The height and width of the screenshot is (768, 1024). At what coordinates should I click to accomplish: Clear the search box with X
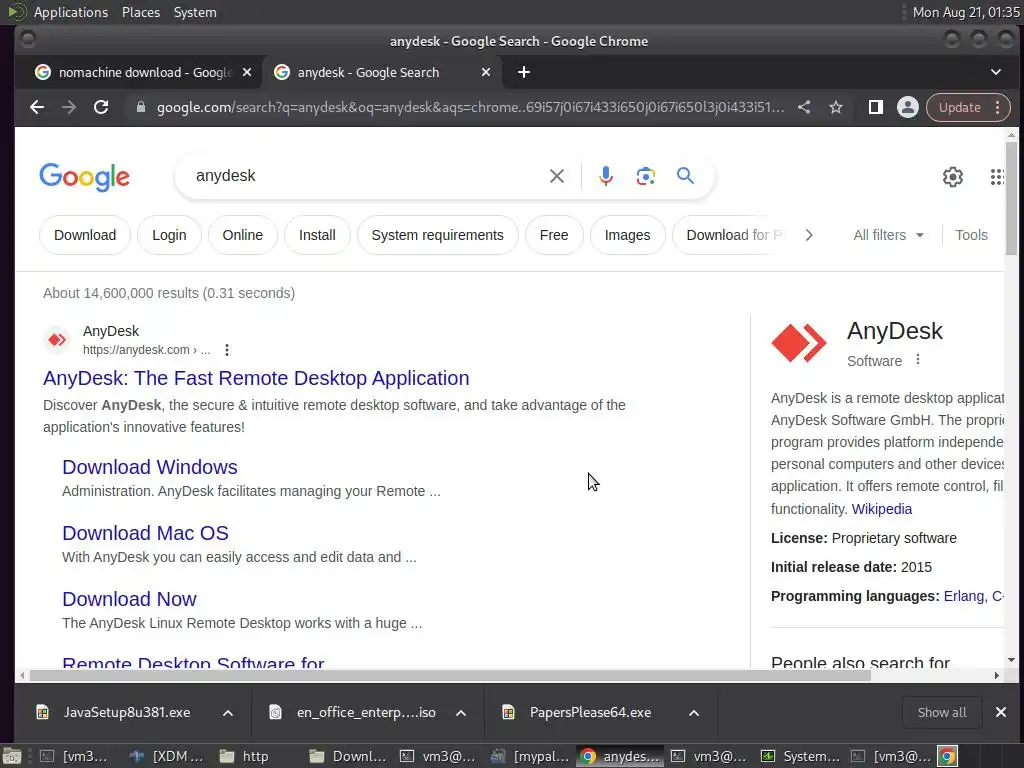[556, 176]
